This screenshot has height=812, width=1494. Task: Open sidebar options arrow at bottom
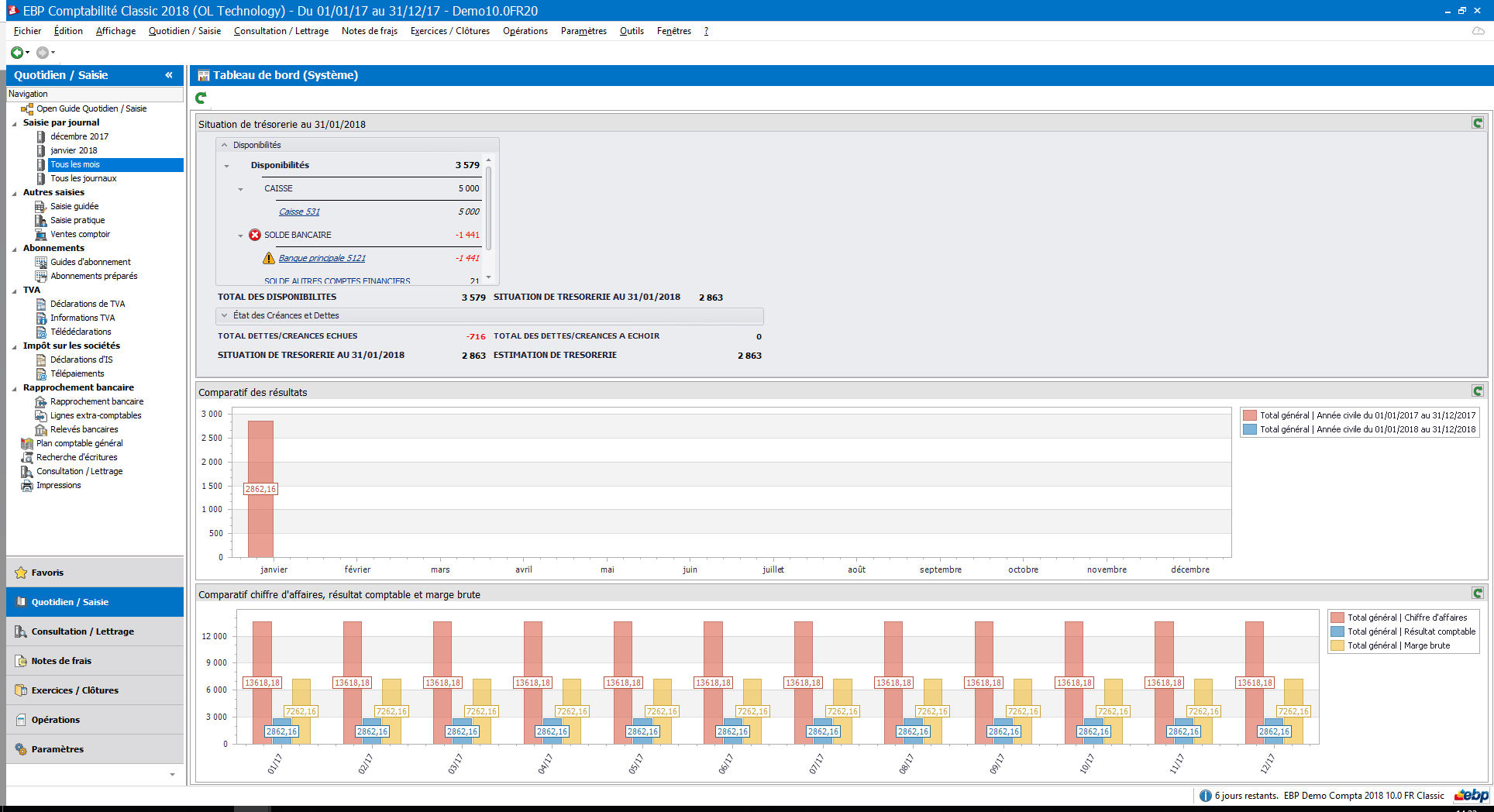pos(172,774)
